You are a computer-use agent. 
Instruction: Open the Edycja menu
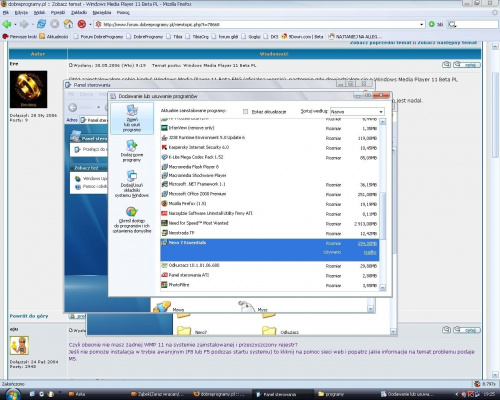tap(21, 13)
